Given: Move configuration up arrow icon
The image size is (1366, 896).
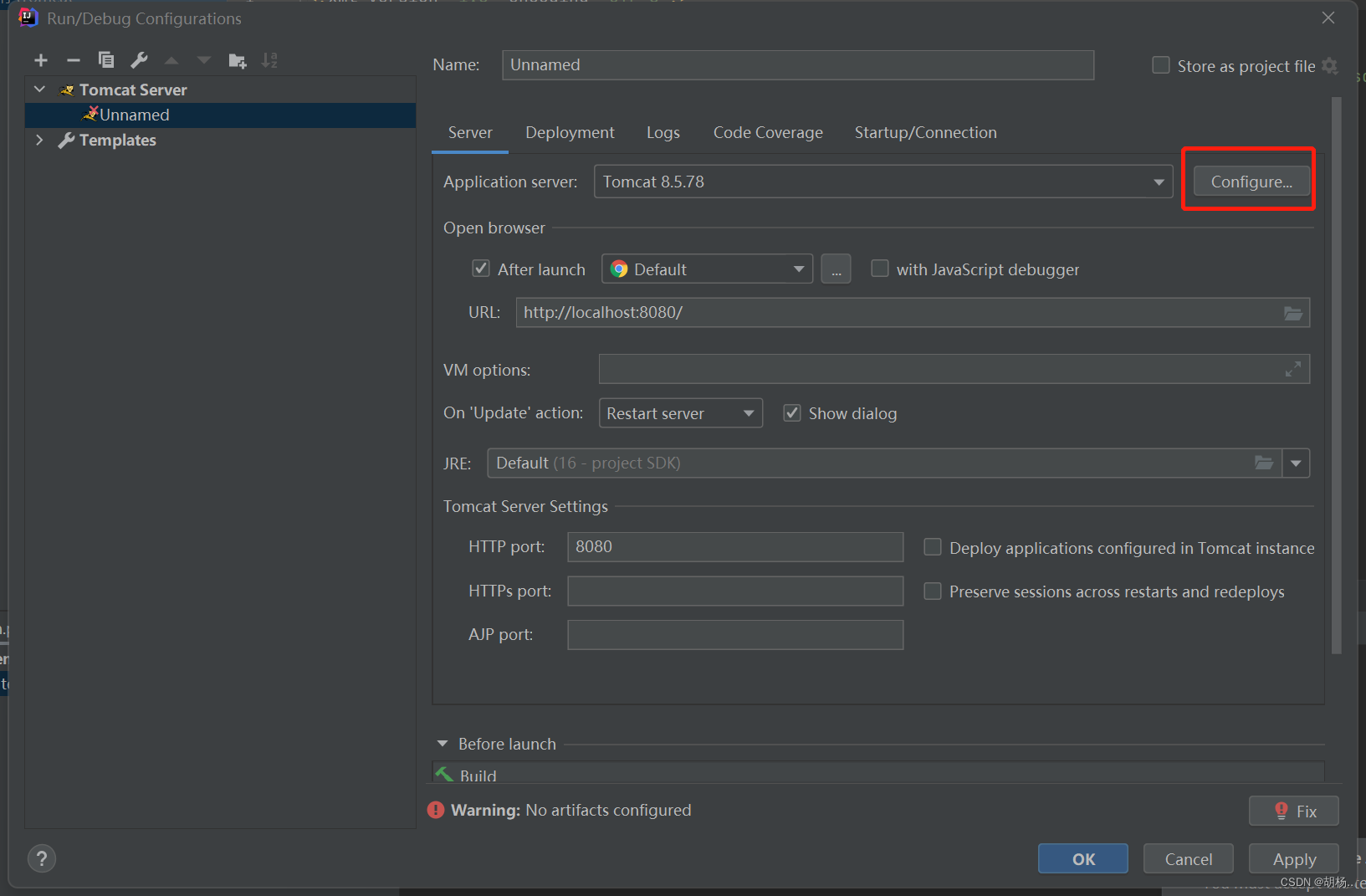Looking at the screenshot, I should coord(171,60).
